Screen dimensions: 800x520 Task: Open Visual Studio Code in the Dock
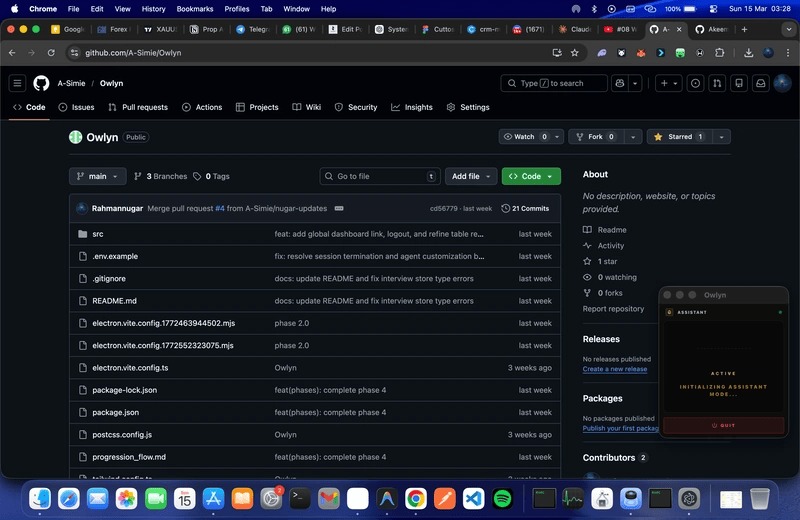pos(473,499)
